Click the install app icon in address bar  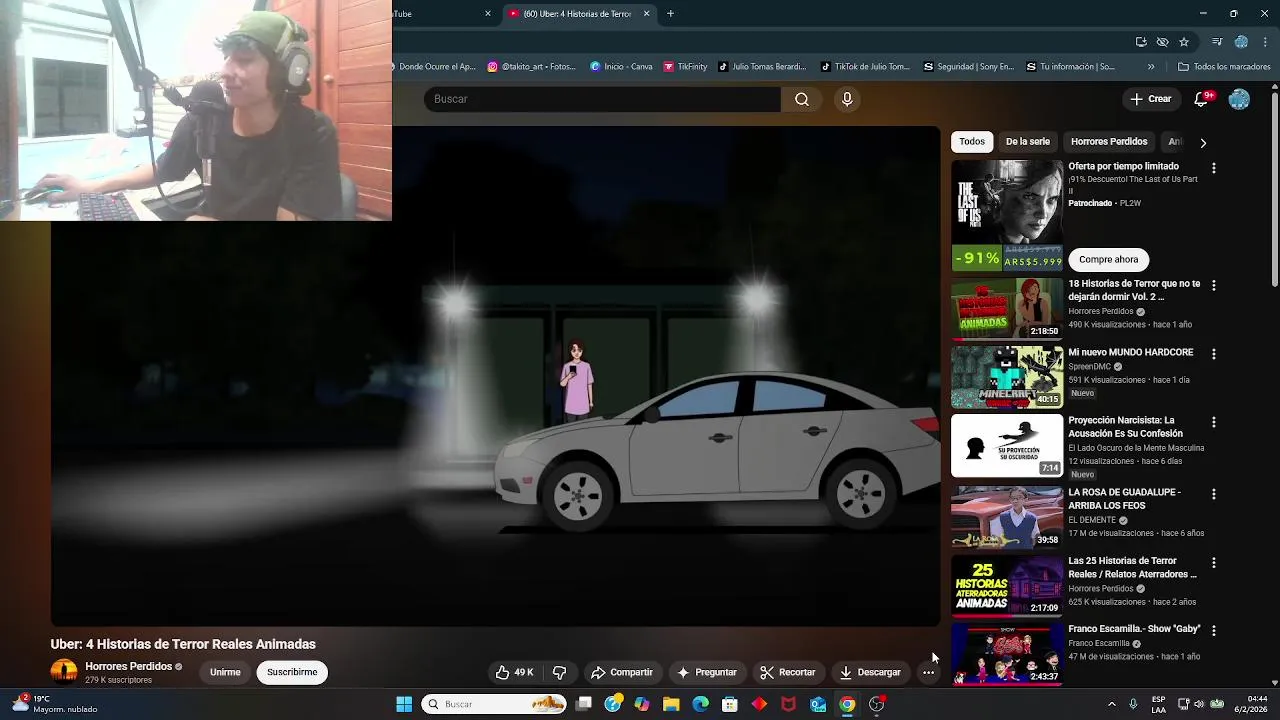pyautogui.click(x=1141, y=42)
